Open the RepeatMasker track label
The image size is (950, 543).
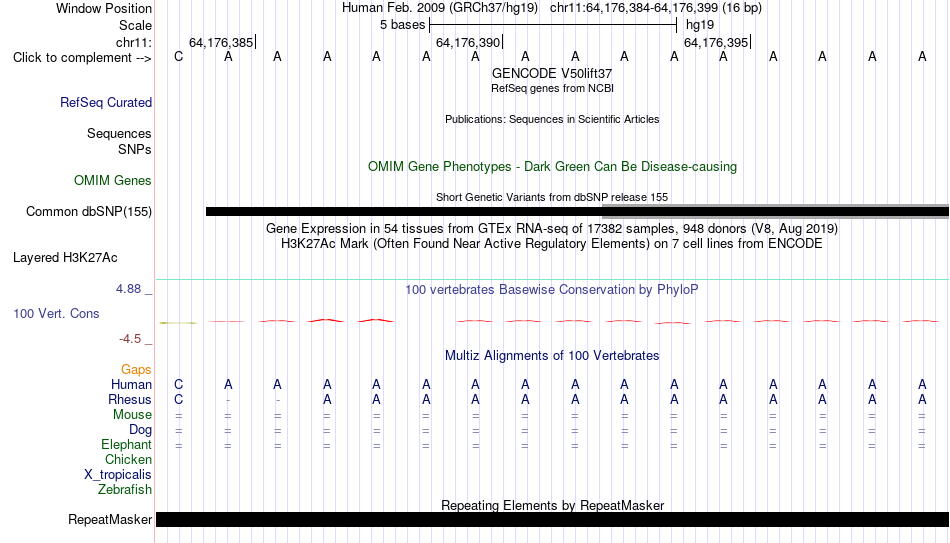(x=110, y=519)
